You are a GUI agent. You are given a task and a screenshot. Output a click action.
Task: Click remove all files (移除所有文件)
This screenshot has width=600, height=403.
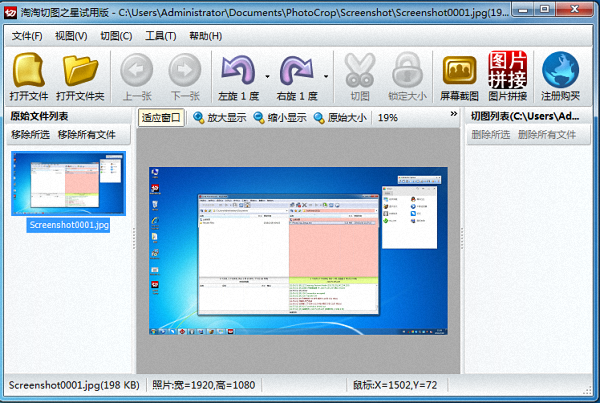click(x=93, y=134)
